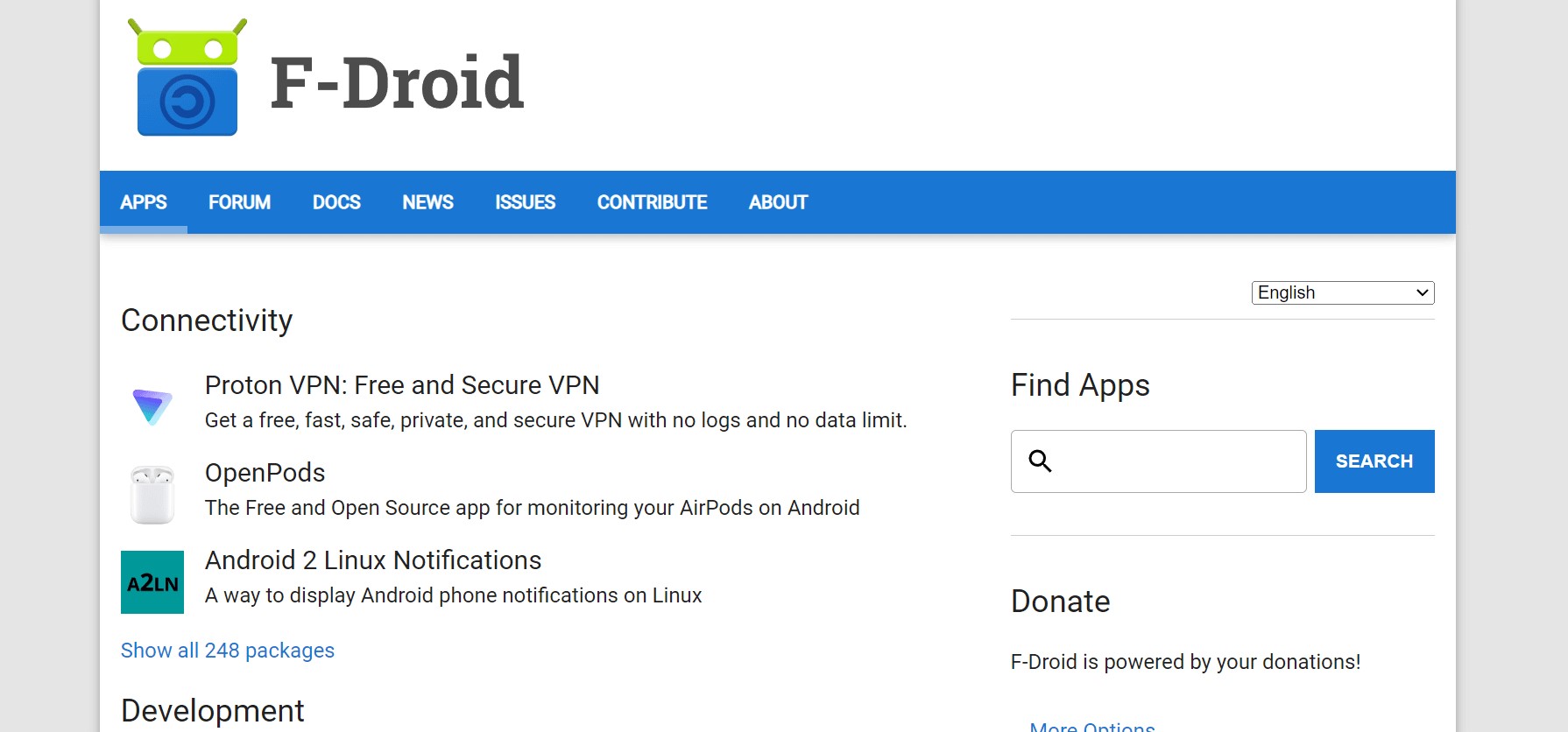Click into the Find Apps search field
Screen dimensions: 1568x732
(x=1178, y=461)
